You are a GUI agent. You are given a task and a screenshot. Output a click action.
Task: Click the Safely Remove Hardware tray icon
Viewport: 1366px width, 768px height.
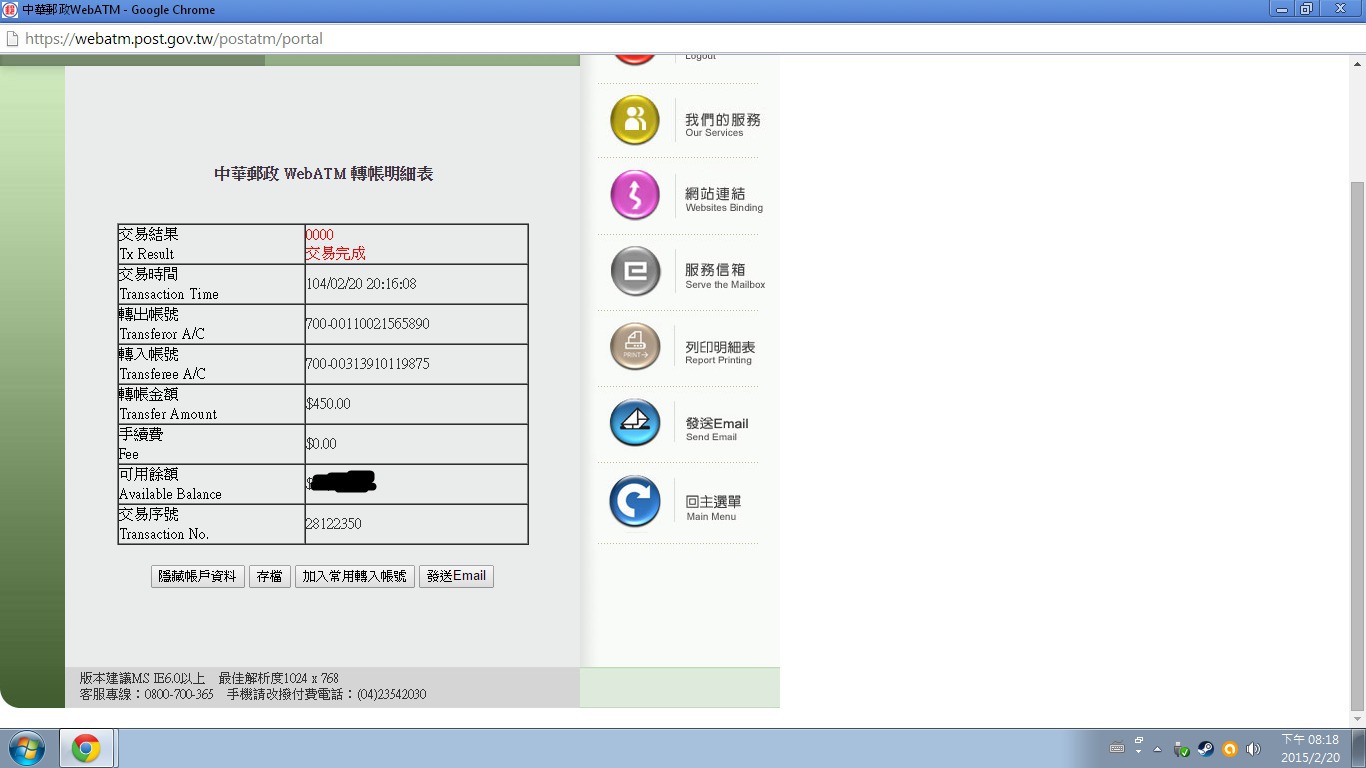pyautogui.click(x=1182, y=749)
